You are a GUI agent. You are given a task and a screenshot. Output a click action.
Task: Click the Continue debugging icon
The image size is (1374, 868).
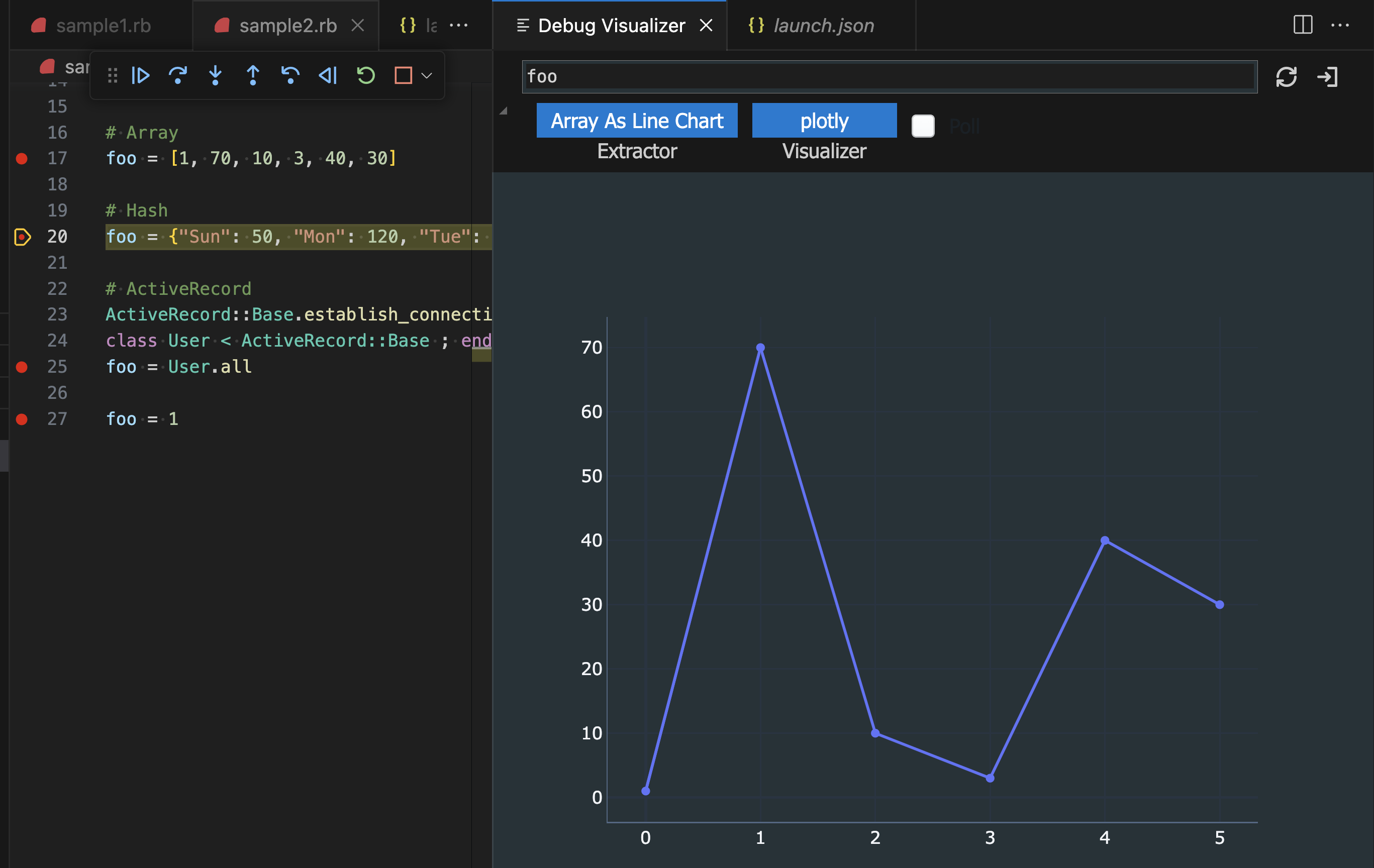point(141,76)
